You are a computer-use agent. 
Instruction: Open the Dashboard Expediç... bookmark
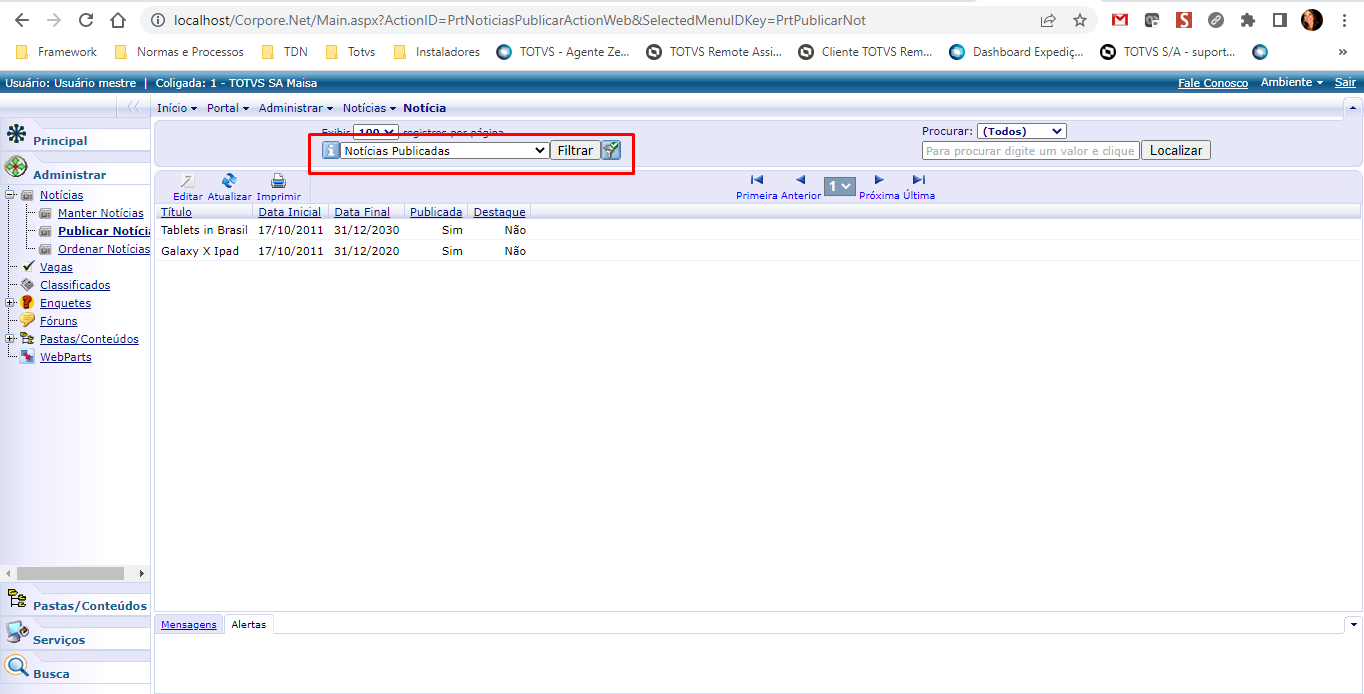tap(1017, 52)
